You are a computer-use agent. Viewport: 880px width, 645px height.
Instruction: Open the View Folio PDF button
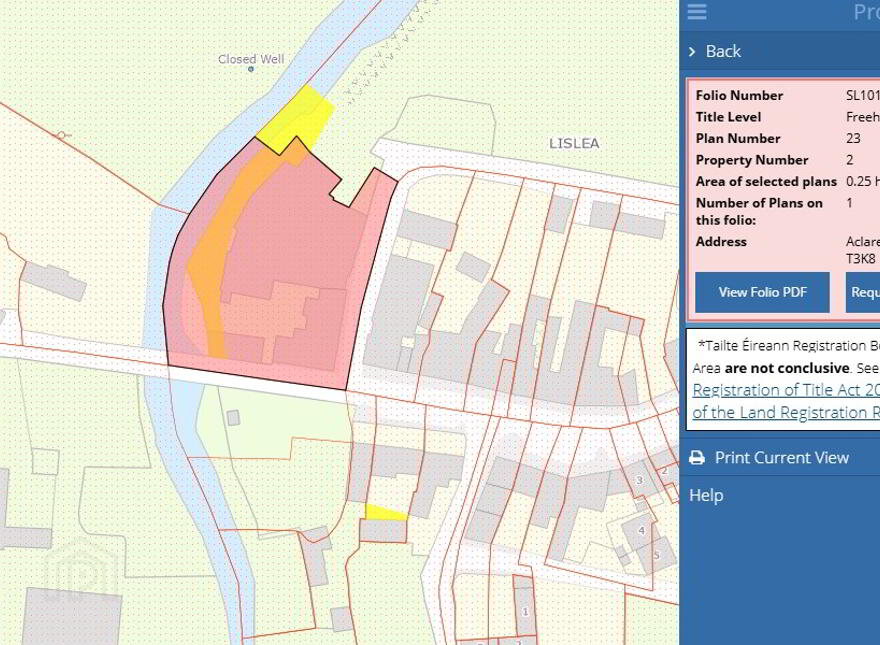pos(762,292)
